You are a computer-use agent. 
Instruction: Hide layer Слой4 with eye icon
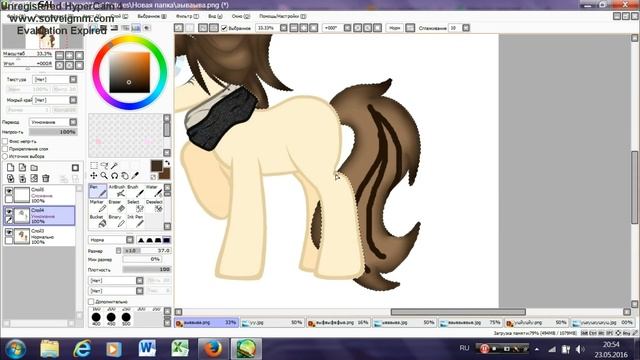(9, 211)
